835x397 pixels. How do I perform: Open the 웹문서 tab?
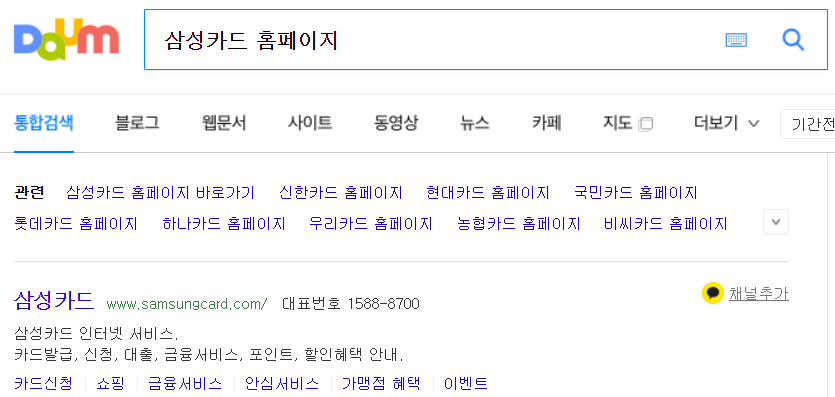coord(224,123)
